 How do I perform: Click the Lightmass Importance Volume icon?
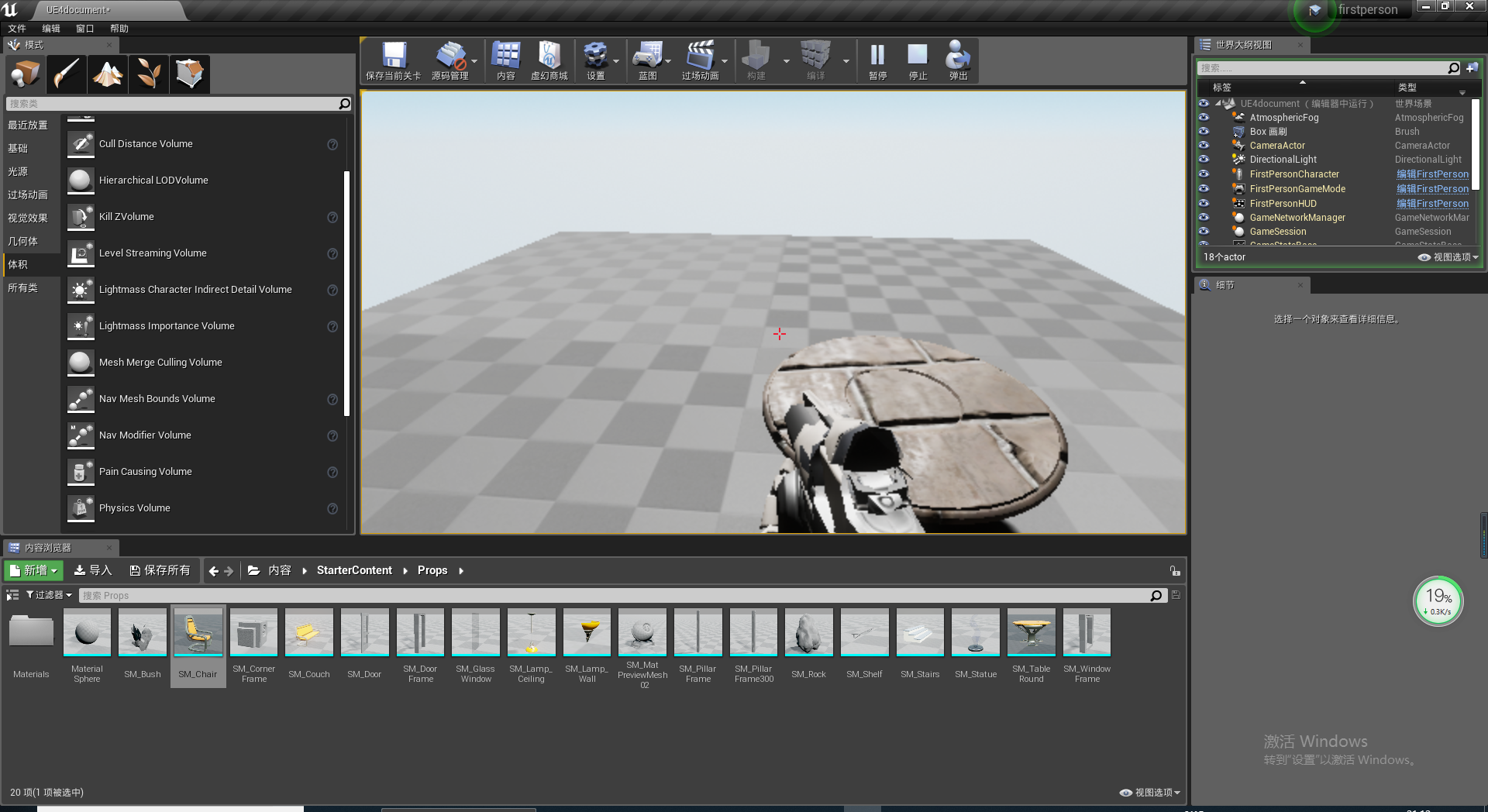81,326
